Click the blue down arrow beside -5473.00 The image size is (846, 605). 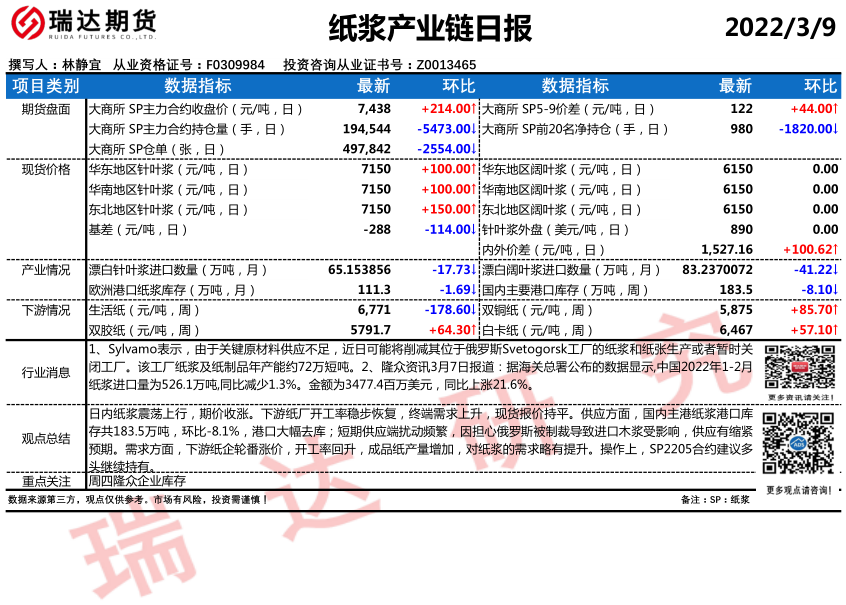coord(476,129)
